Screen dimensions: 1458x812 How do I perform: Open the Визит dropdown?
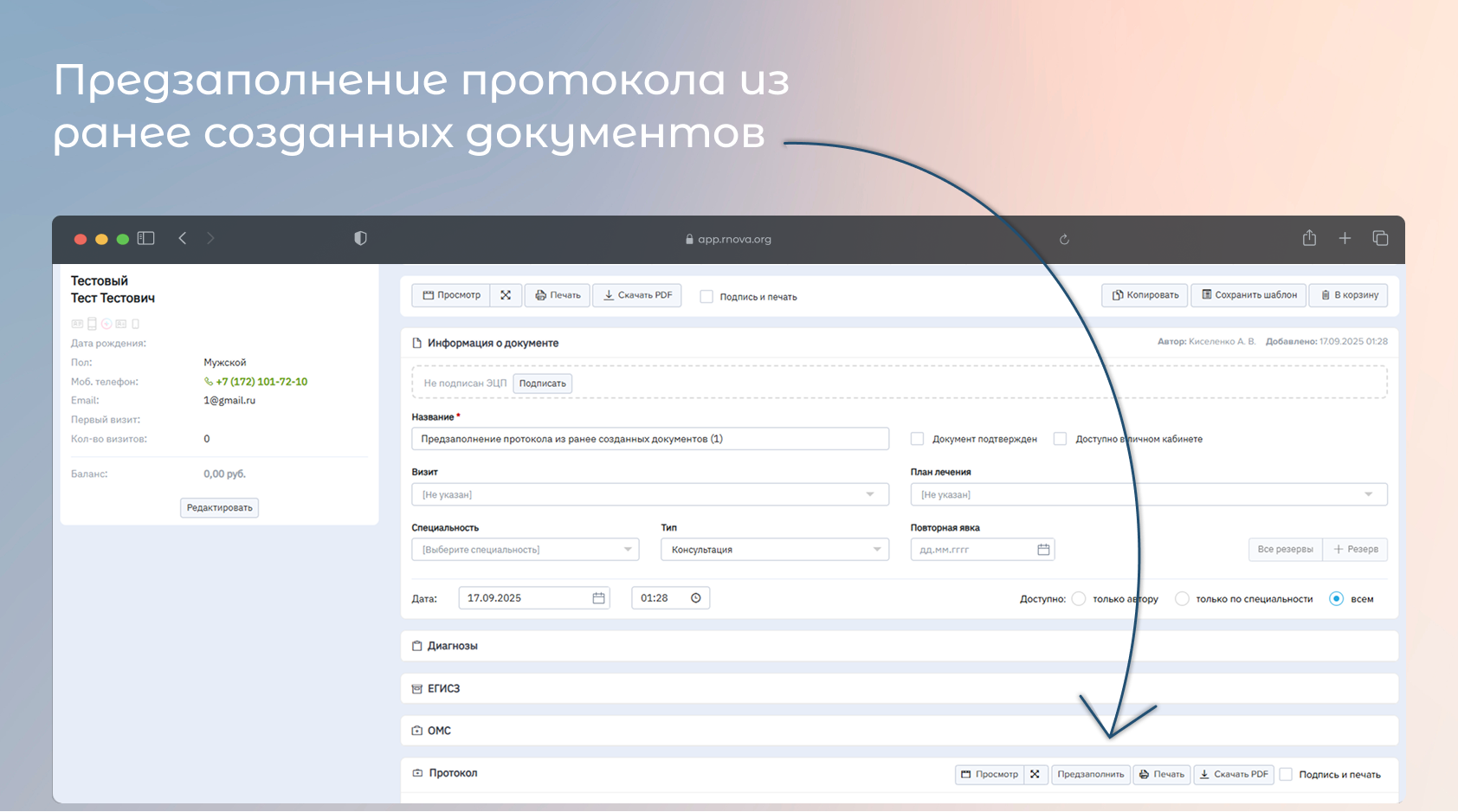tap(649, 494)
